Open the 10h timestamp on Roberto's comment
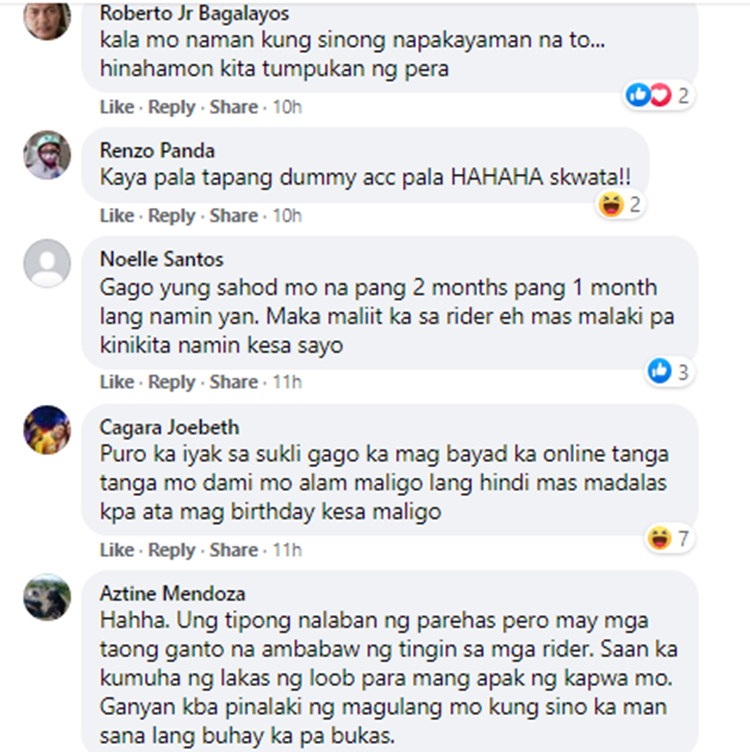This screenshot has width=750, height=752. click(287, 106)
